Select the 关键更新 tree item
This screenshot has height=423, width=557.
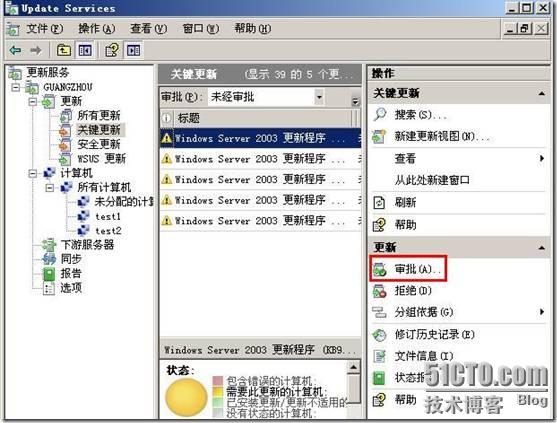pyautogui.click(x=99, y=130)
